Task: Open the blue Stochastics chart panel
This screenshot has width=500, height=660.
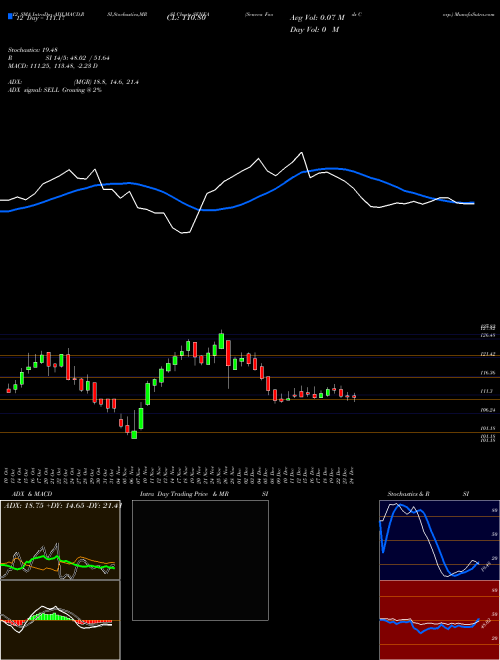Action: click(x=439, y=540)
